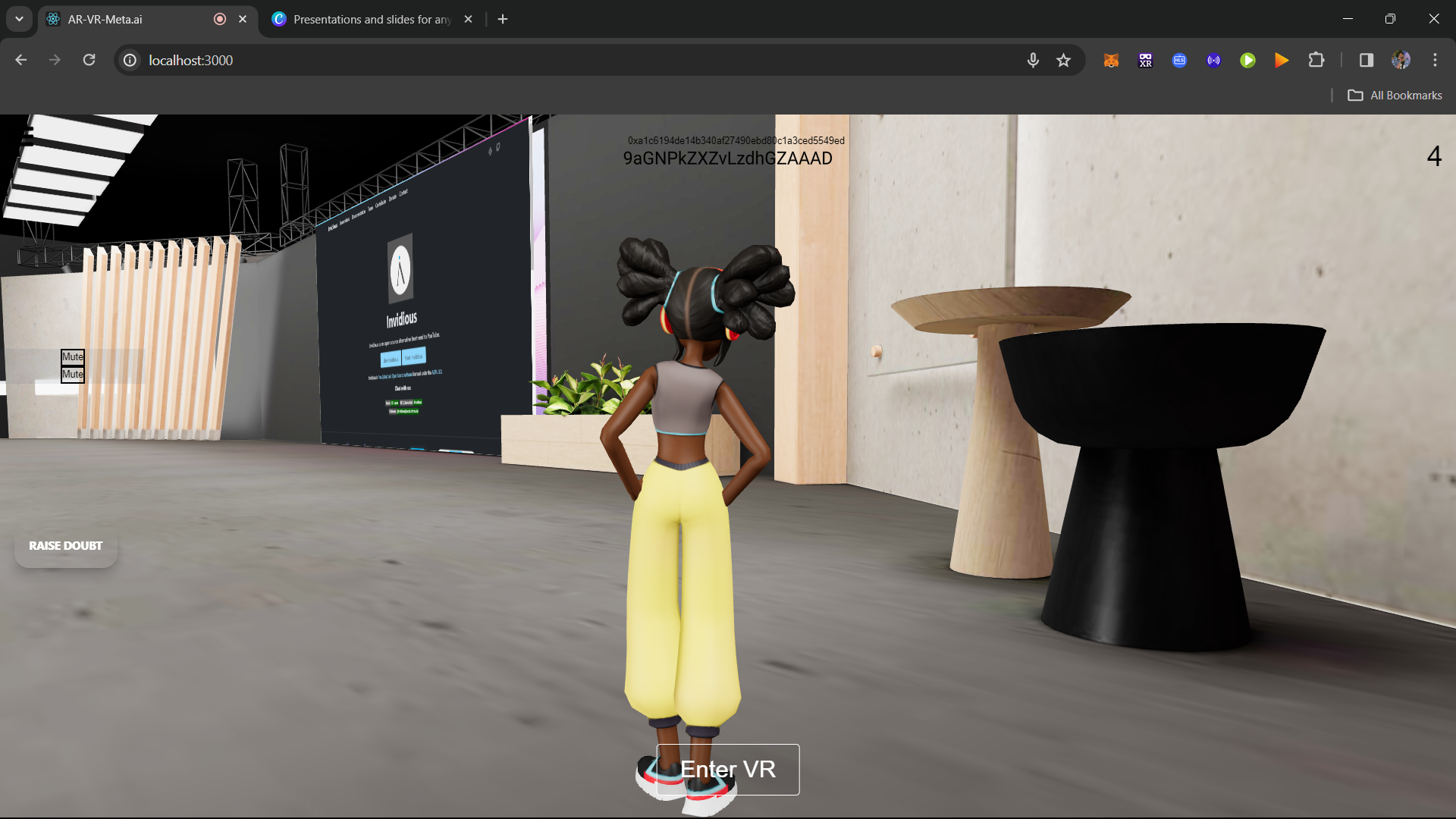Open the MetaMask fox extension
Viewport: 1456px width, 819px height.
pos(1111,61)
